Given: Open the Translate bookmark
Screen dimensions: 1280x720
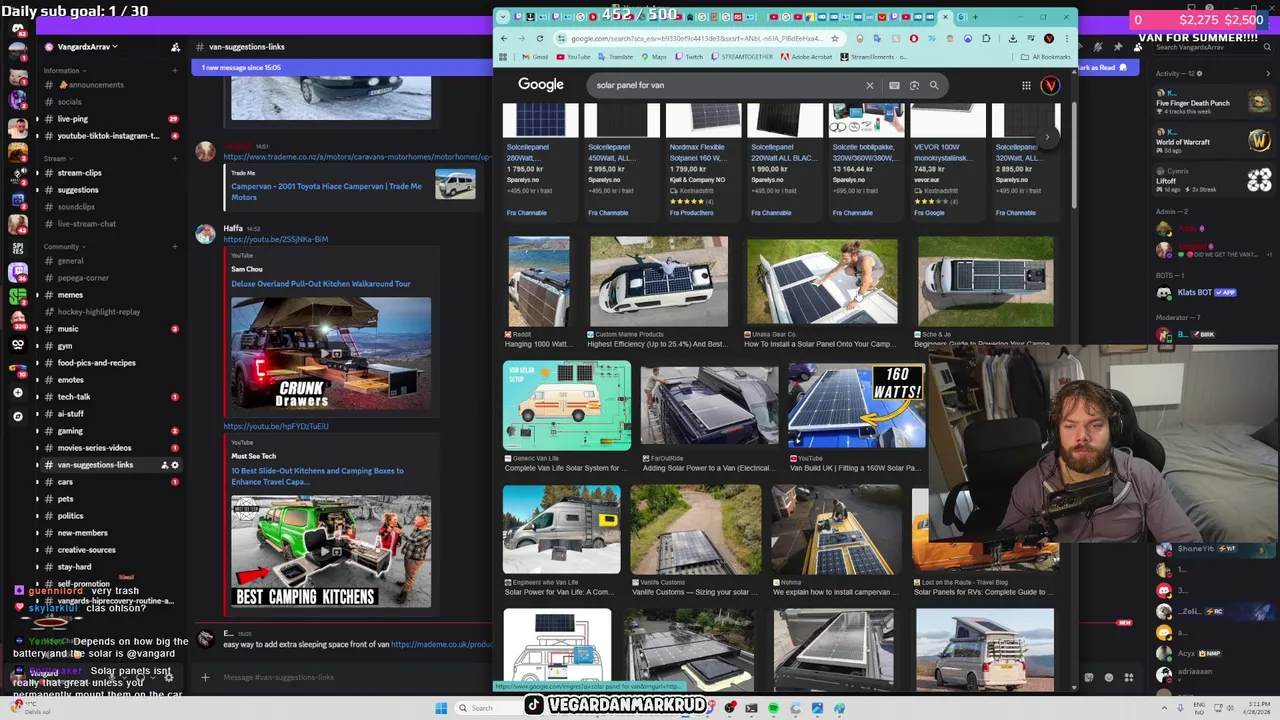Looking at the screenshot, I should point(615,57).
